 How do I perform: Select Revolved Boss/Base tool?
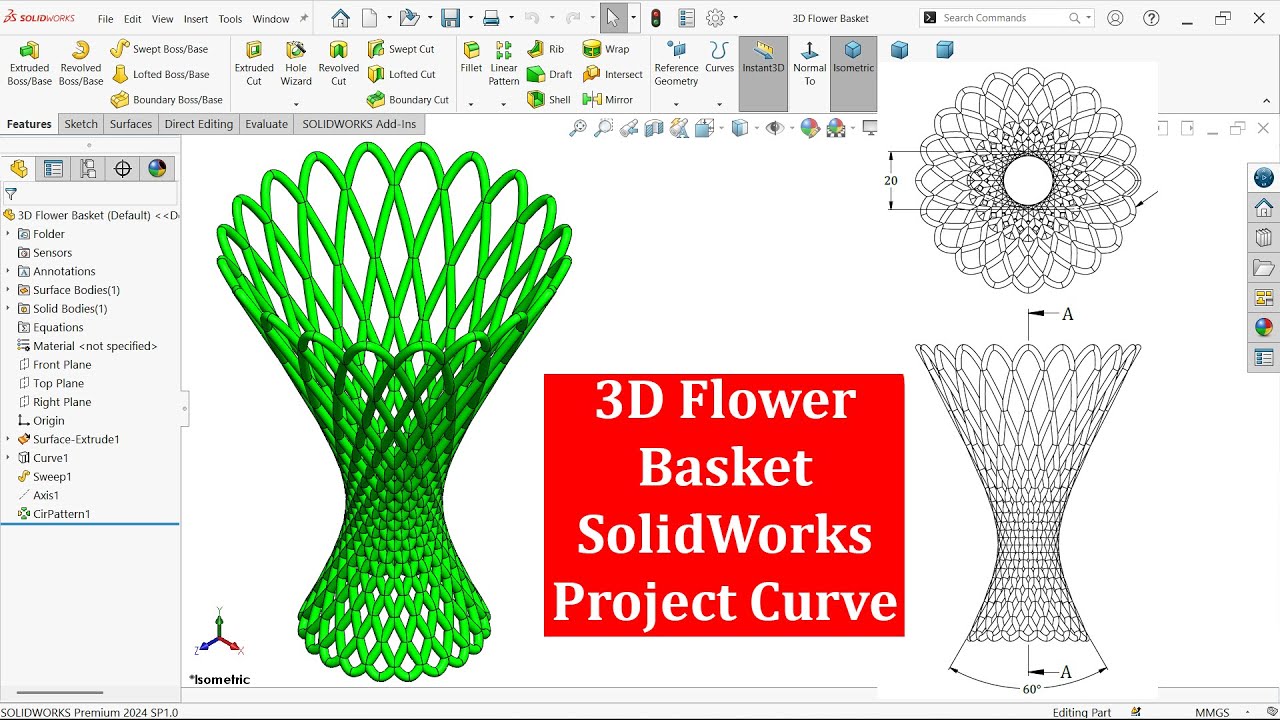coord(81,64)
